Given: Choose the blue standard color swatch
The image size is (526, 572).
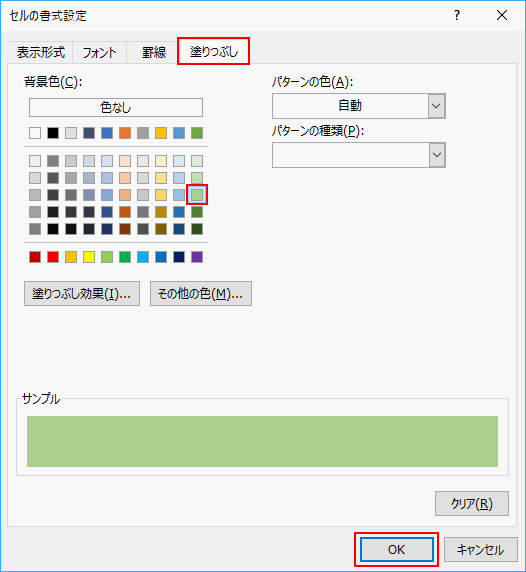Looking at the screenshot, I should click(161, 257).
